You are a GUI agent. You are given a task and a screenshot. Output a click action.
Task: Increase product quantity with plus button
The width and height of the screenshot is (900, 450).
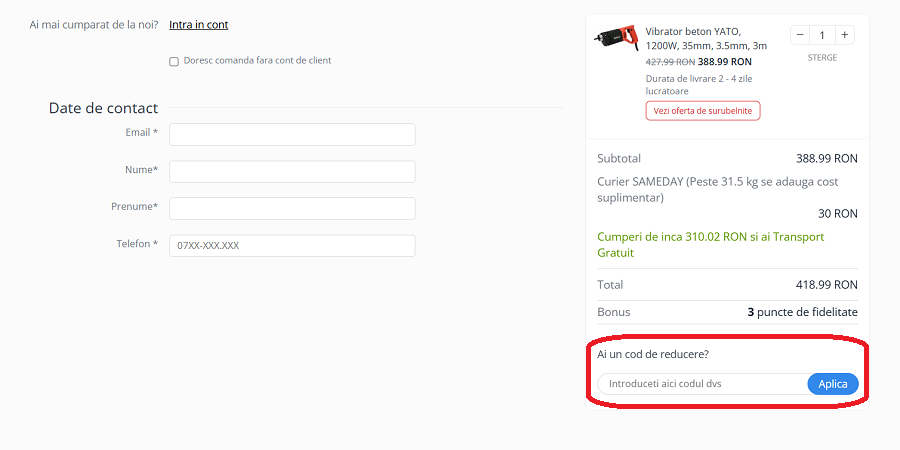(x=845, y=35)
